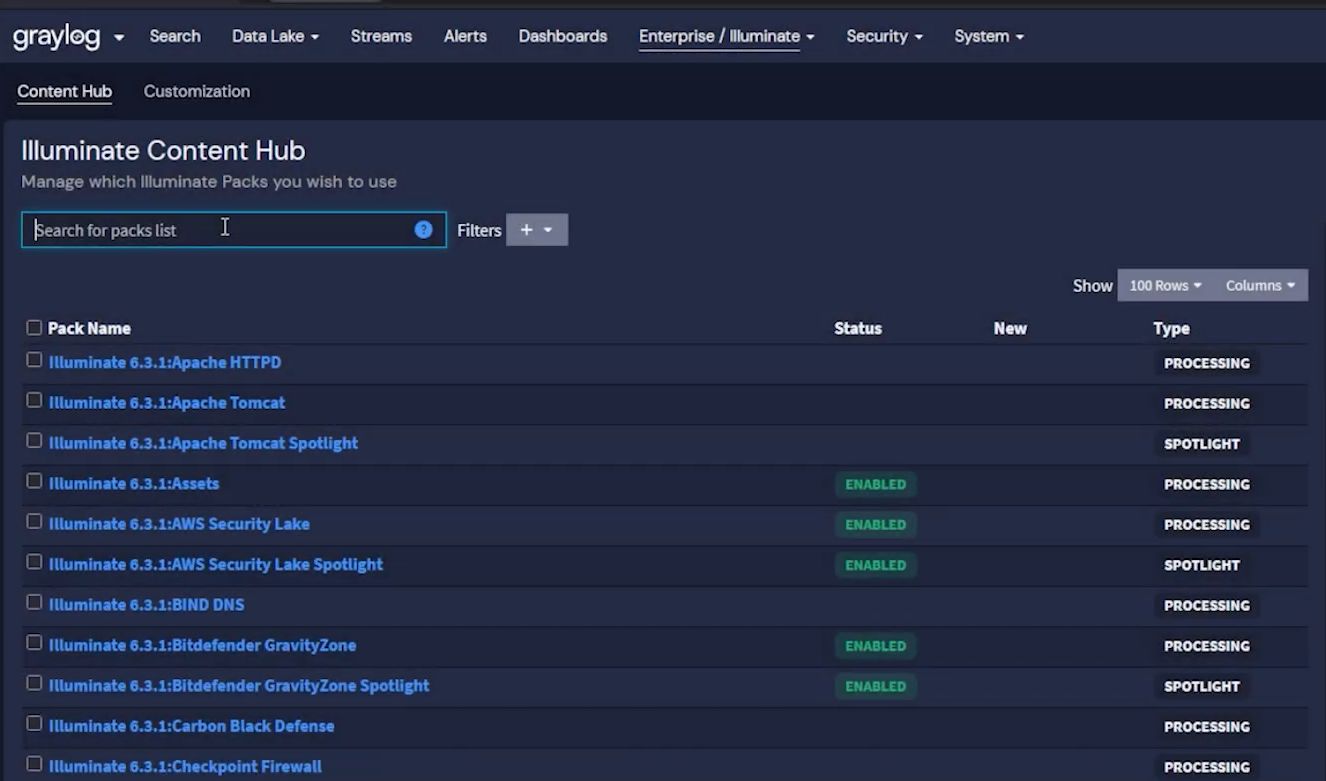
Task: Open Illuminate 6.3.1:Apache HTTPD pack
Action: 165,363
